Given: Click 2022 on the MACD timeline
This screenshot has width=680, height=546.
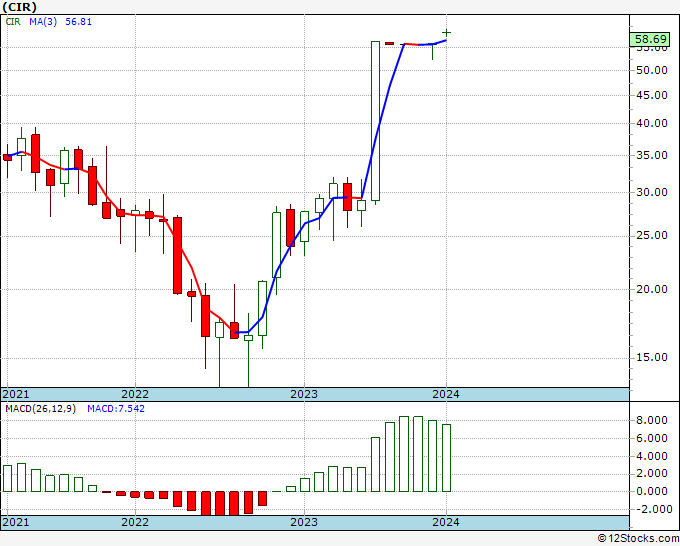Looking at the screenshot, I should pos(135,522).
